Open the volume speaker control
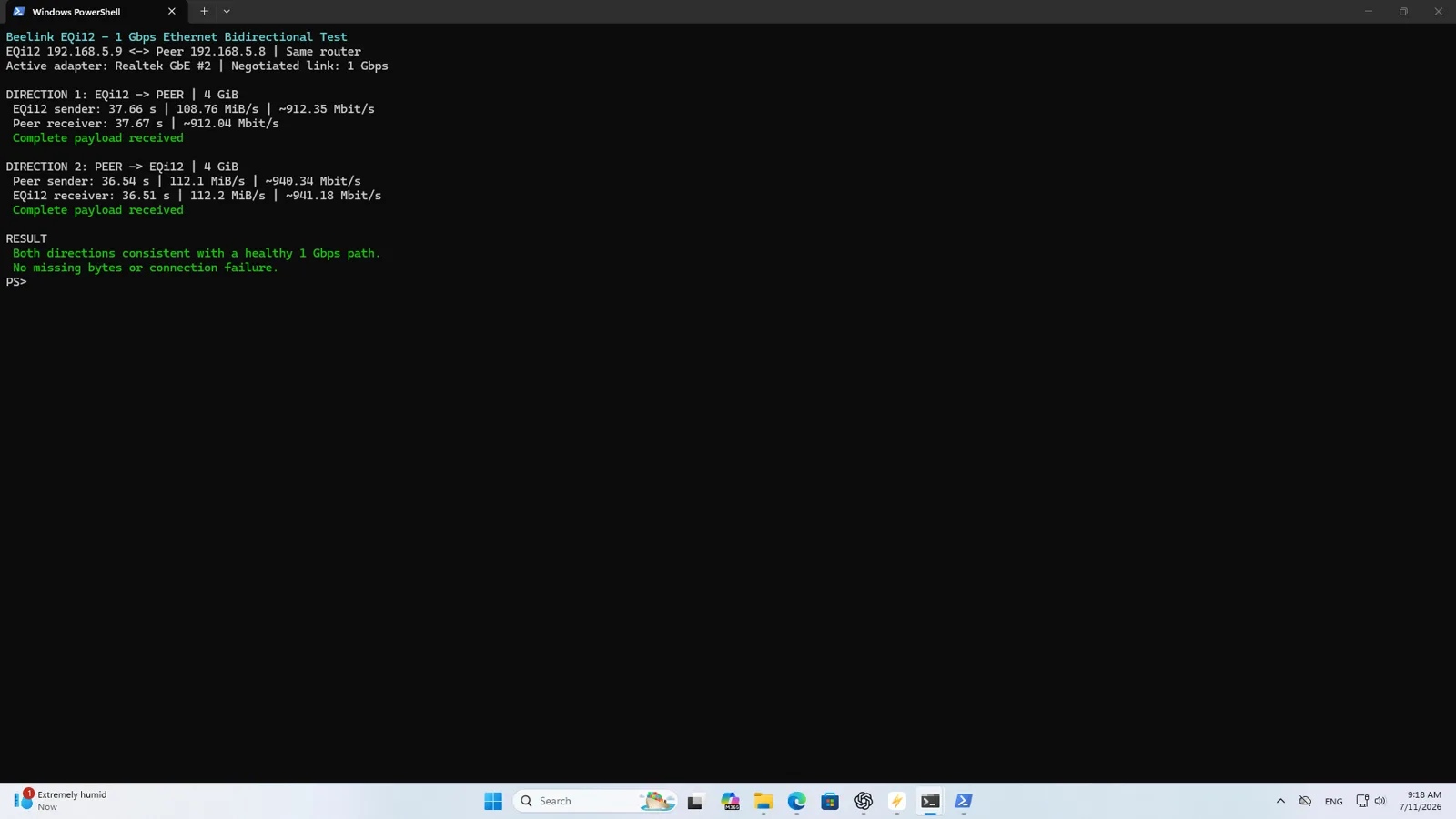 click(1380, 801)
